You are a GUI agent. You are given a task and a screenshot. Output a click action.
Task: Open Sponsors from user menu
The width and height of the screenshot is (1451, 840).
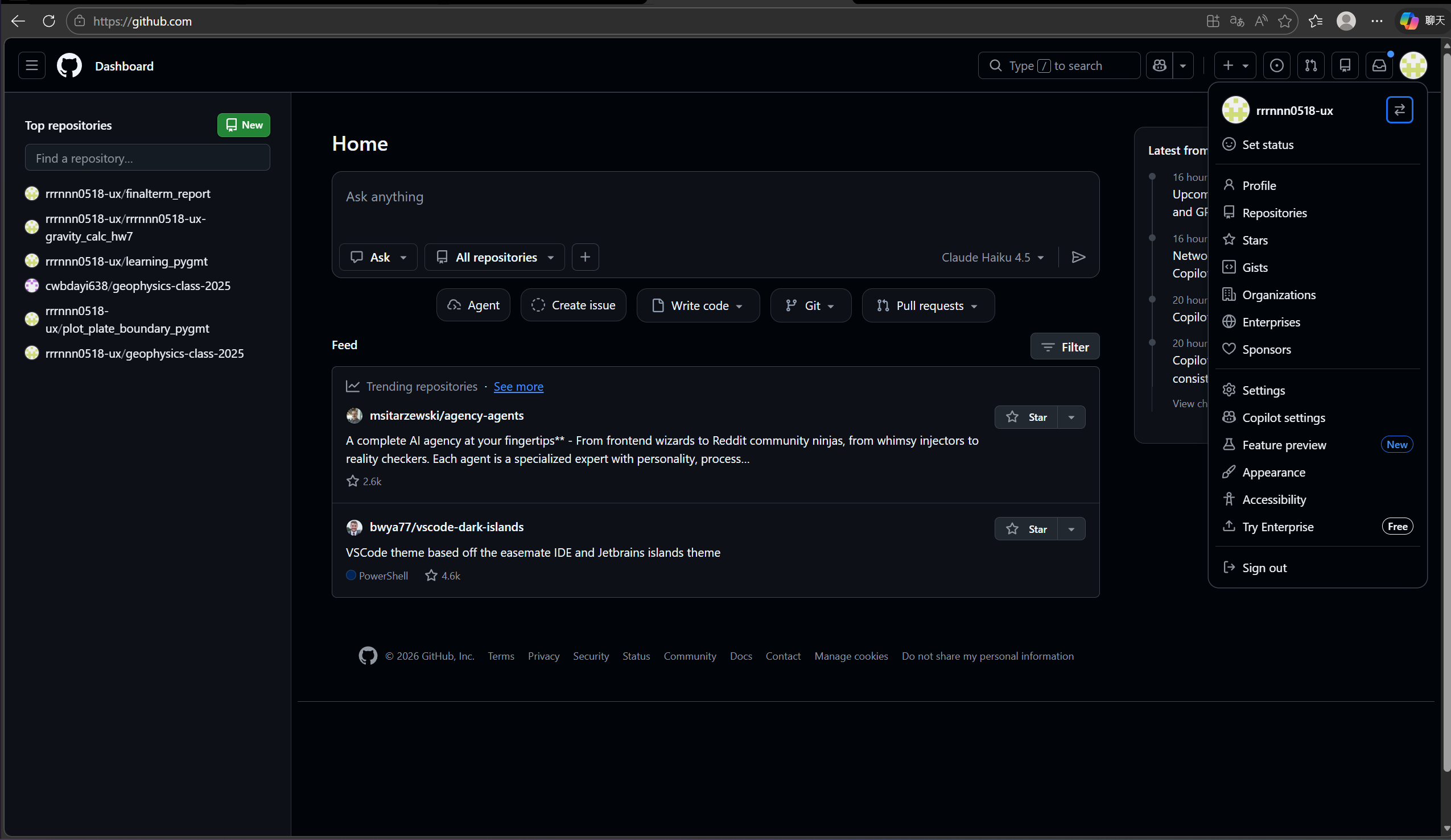click(x=1317, y=349)
